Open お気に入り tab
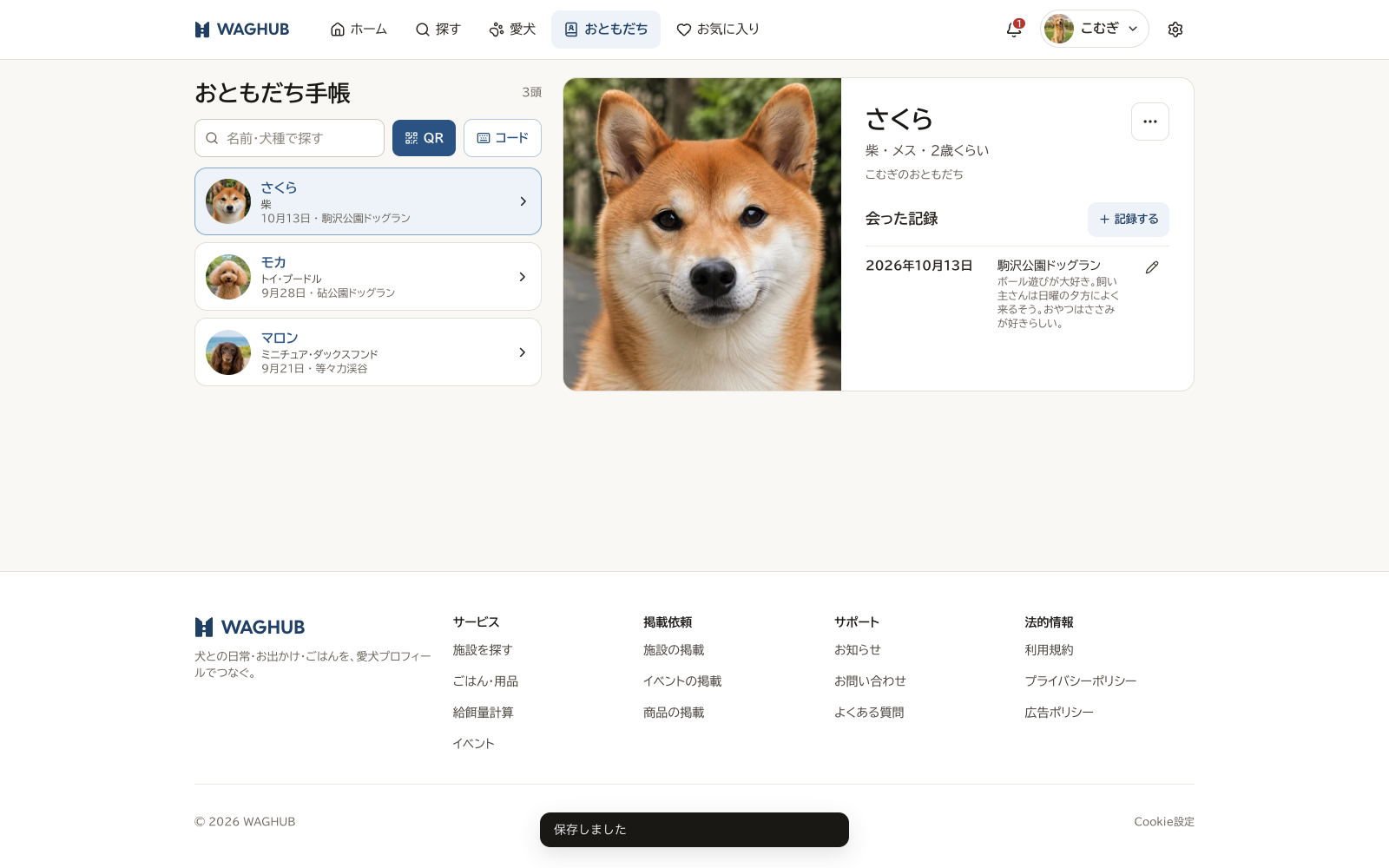Viewport: 1389px width, 868px height. click(x=718, y=30)
